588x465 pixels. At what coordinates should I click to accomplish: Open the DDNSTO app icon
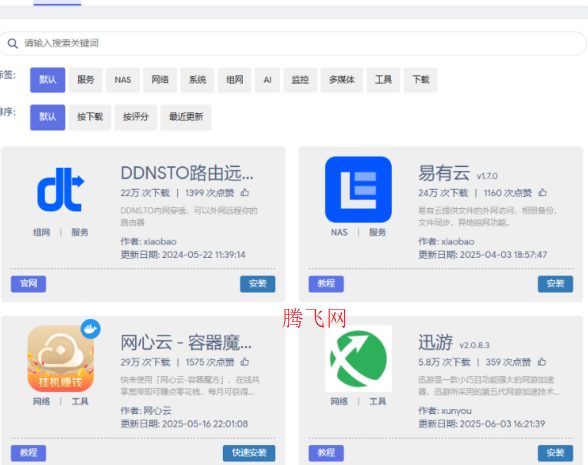61,190
